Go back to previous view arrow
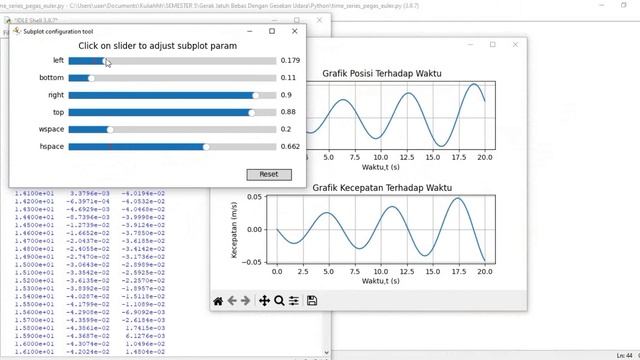The image size is (640, 360). [232, 301]
